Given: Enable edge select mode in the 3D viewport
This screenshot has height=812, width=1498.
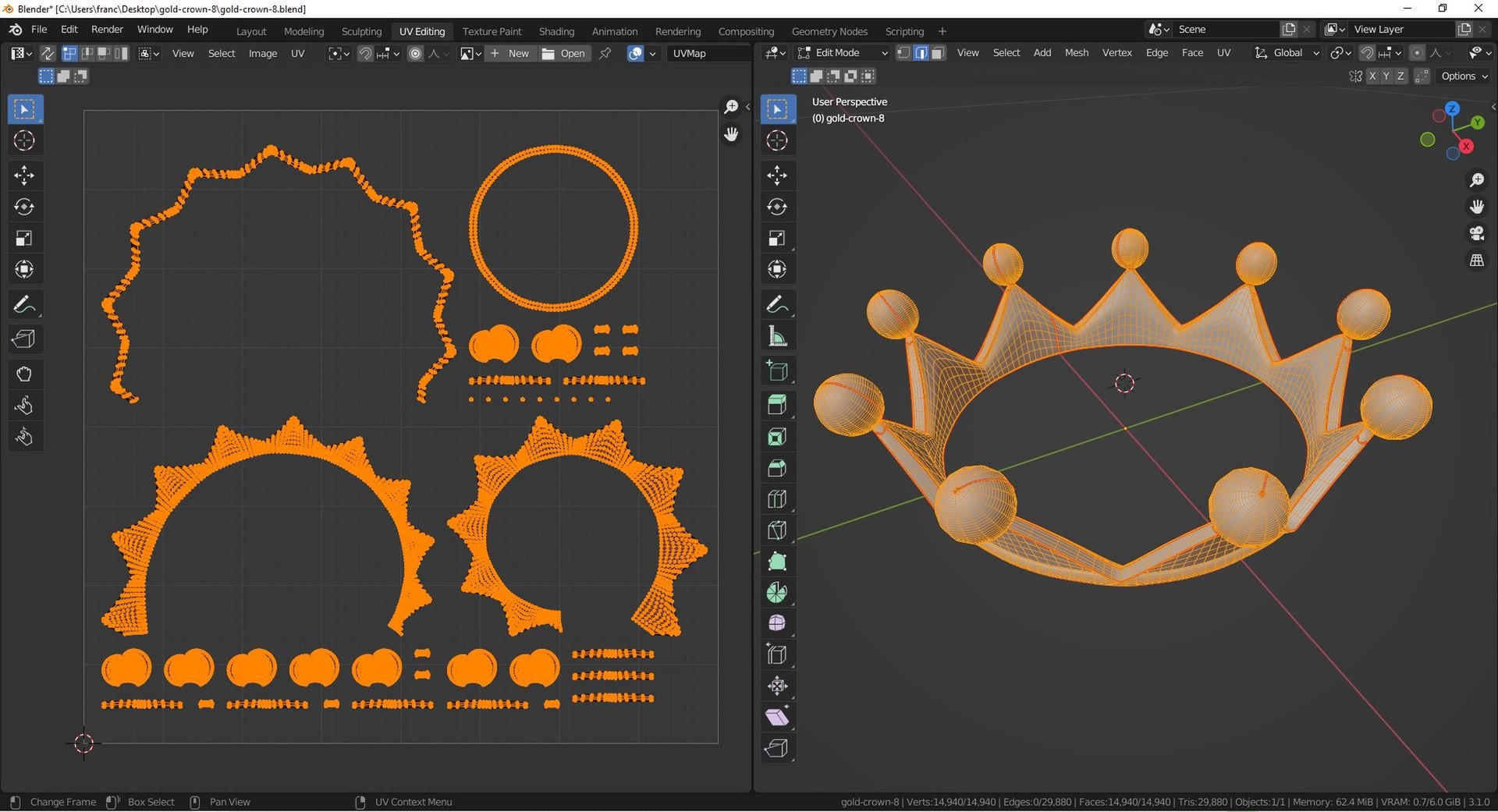Looking at the screenshot, I should point(921,52).
